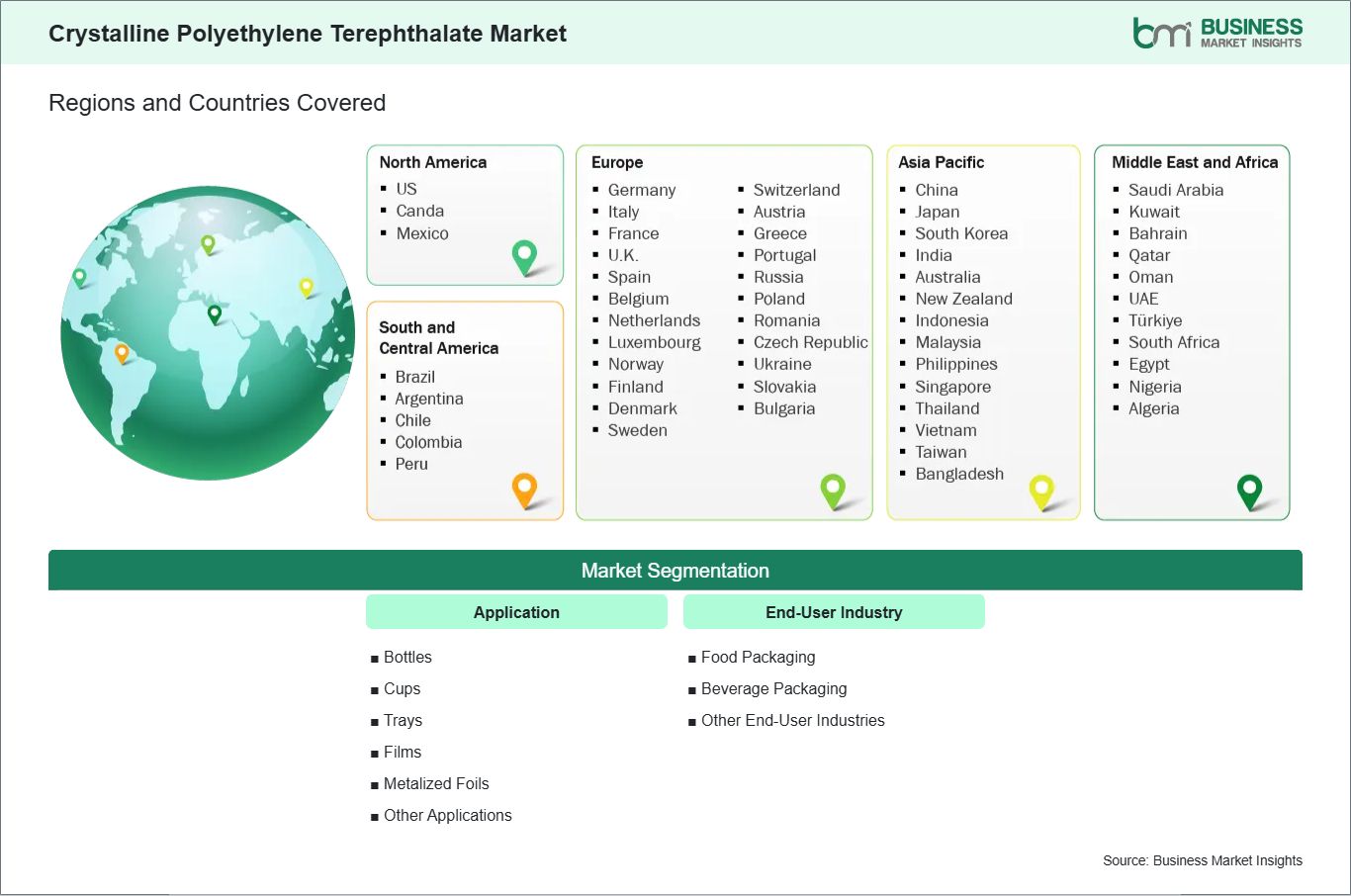Click the Metalized Foils list item
1351x896 pixels.
436,783
